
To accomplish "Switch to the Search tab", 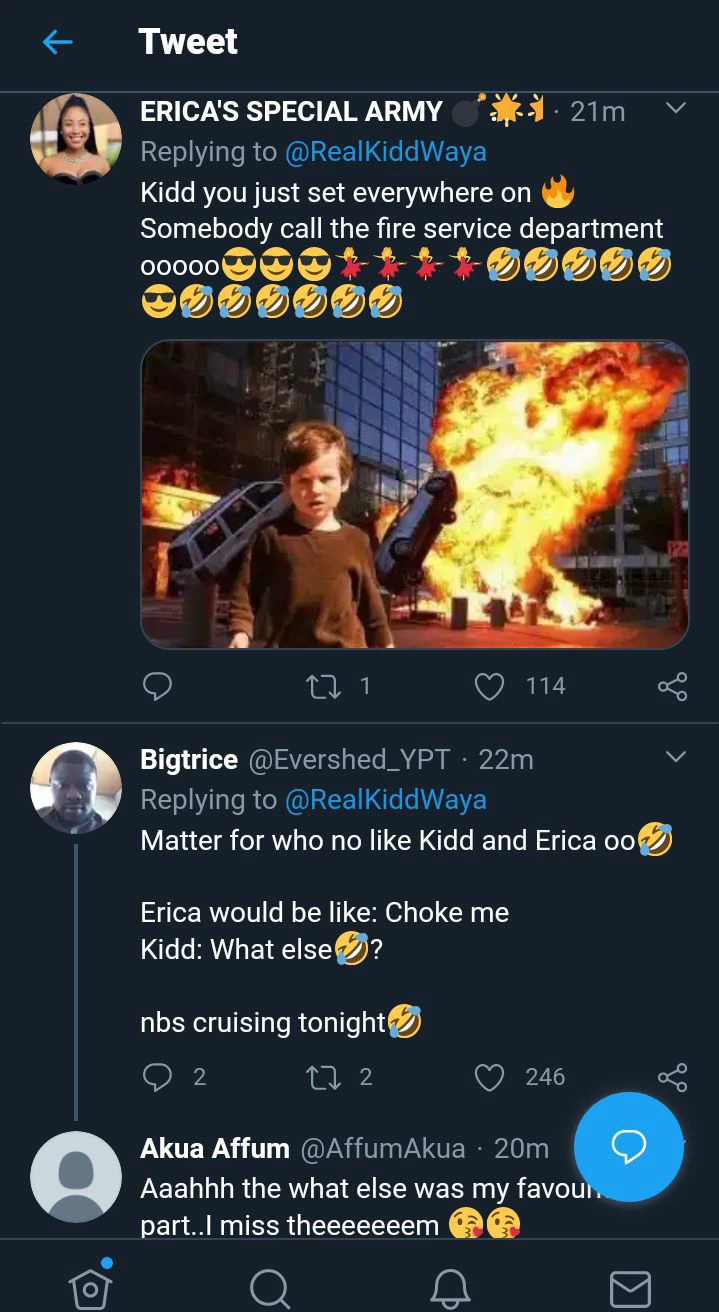I will coord(270,1288).
